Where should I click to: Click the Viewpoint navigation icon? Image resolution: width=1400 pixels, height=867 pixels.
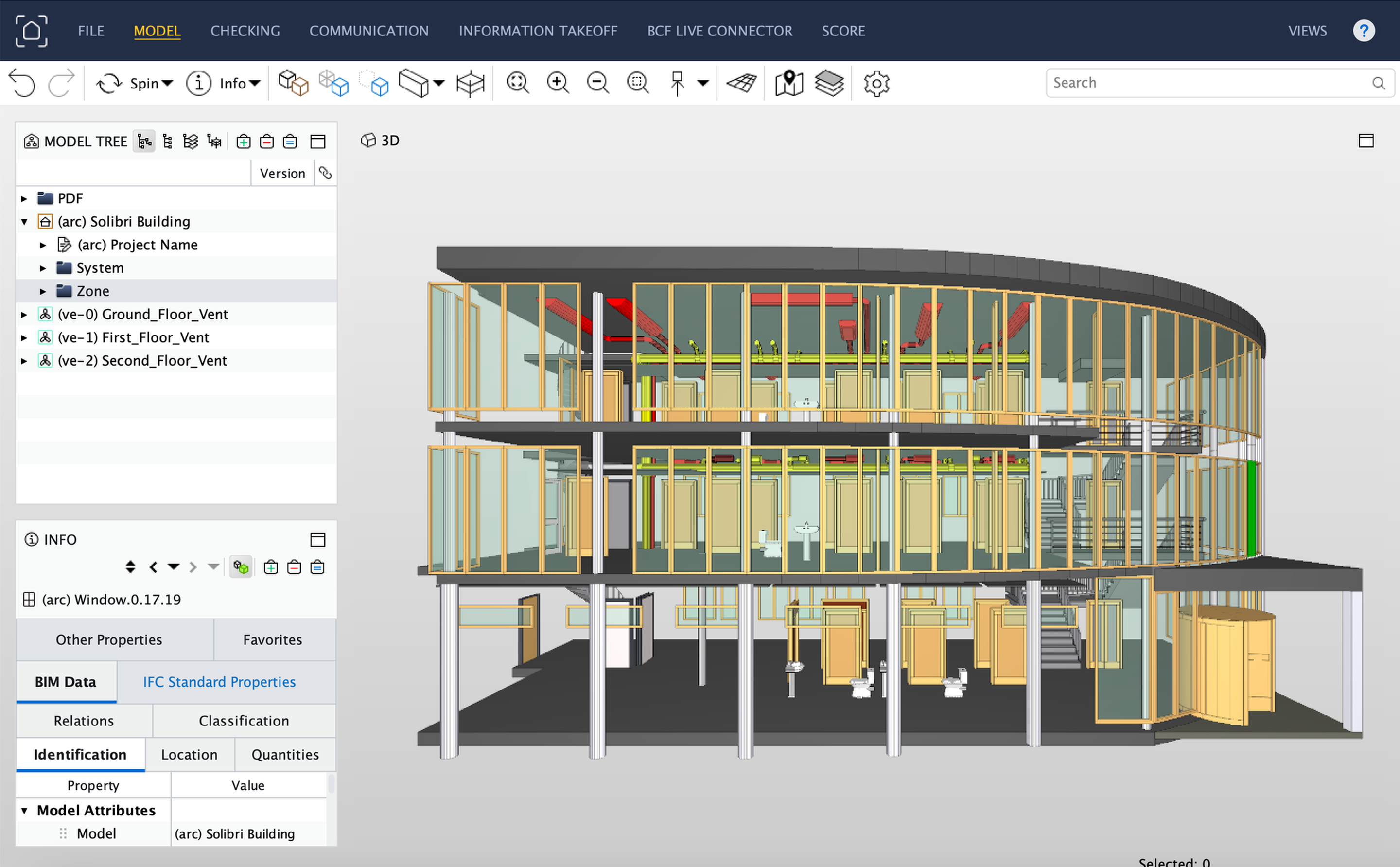pyautogui.click(x=789, y=82)
